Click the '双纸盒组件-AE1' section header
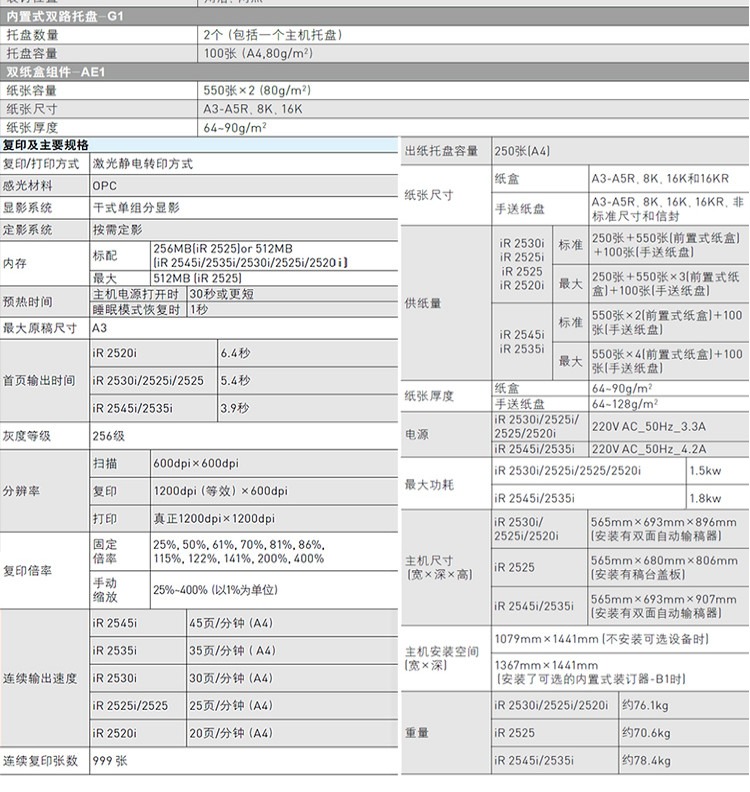This screenshot has height=792, width=750. (x=374, y=72)
